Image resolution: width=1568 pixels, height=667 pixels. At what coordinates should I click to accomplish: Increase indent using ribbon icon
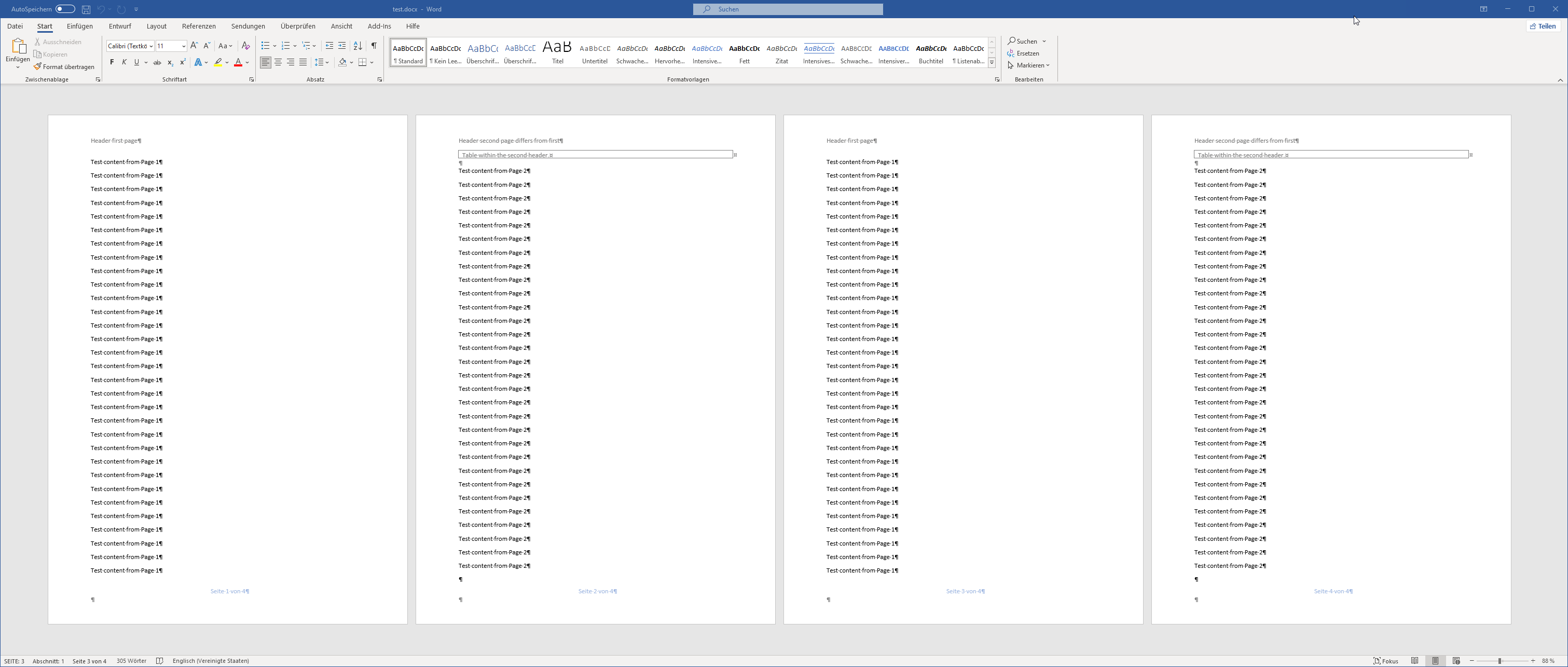342,46
